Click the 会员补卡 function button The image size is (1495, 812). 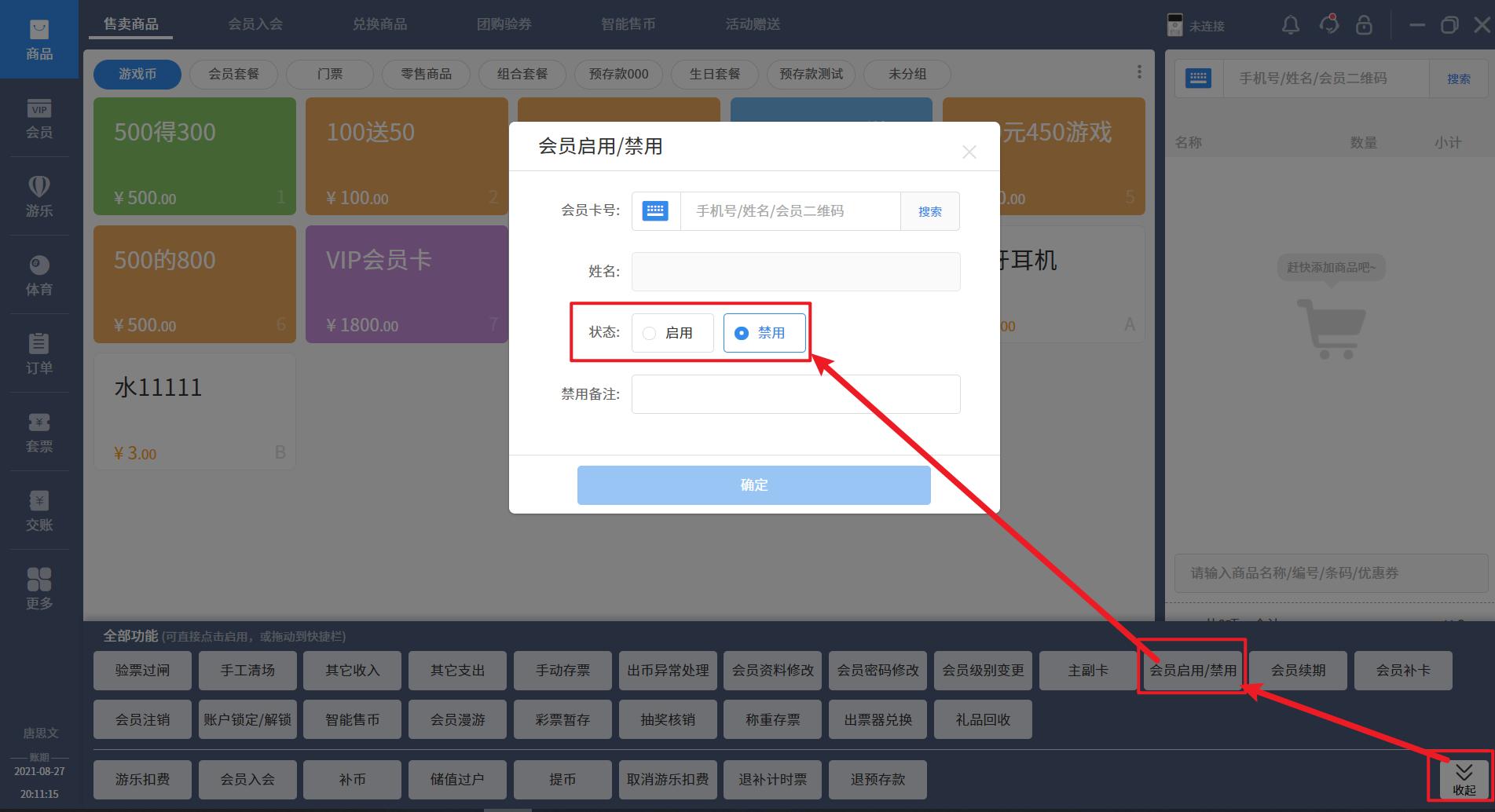coord(1403,671)
